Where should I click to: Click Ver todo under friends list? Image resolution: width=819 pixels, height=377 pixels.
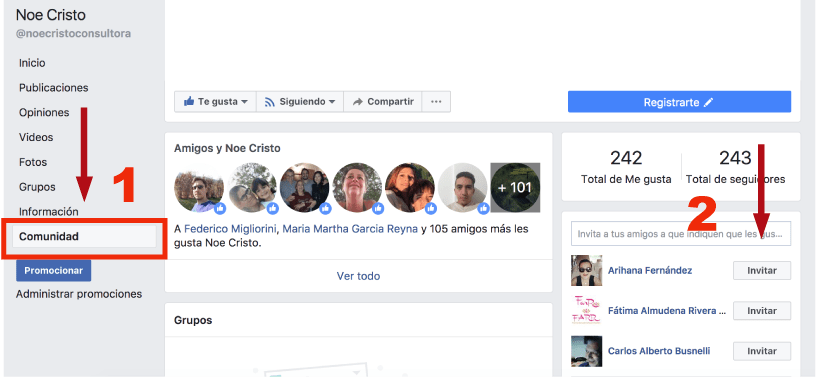(x=358, y=276)
